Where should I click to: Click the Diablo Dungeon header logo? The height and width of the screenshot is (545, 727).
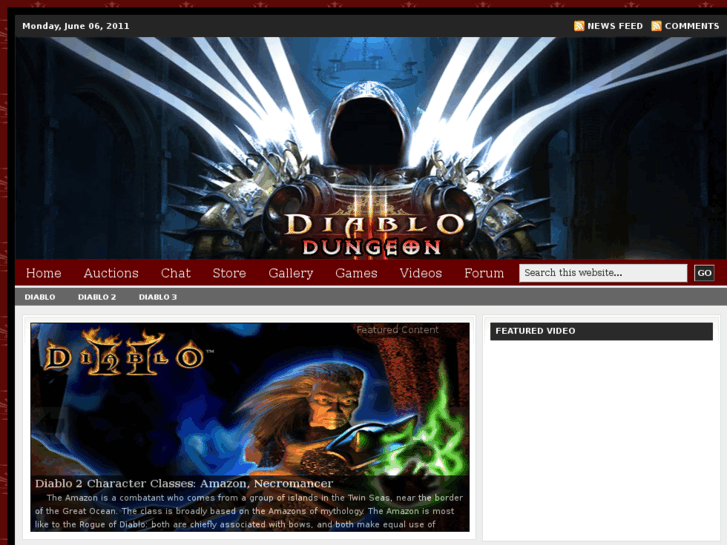[373, 234]
